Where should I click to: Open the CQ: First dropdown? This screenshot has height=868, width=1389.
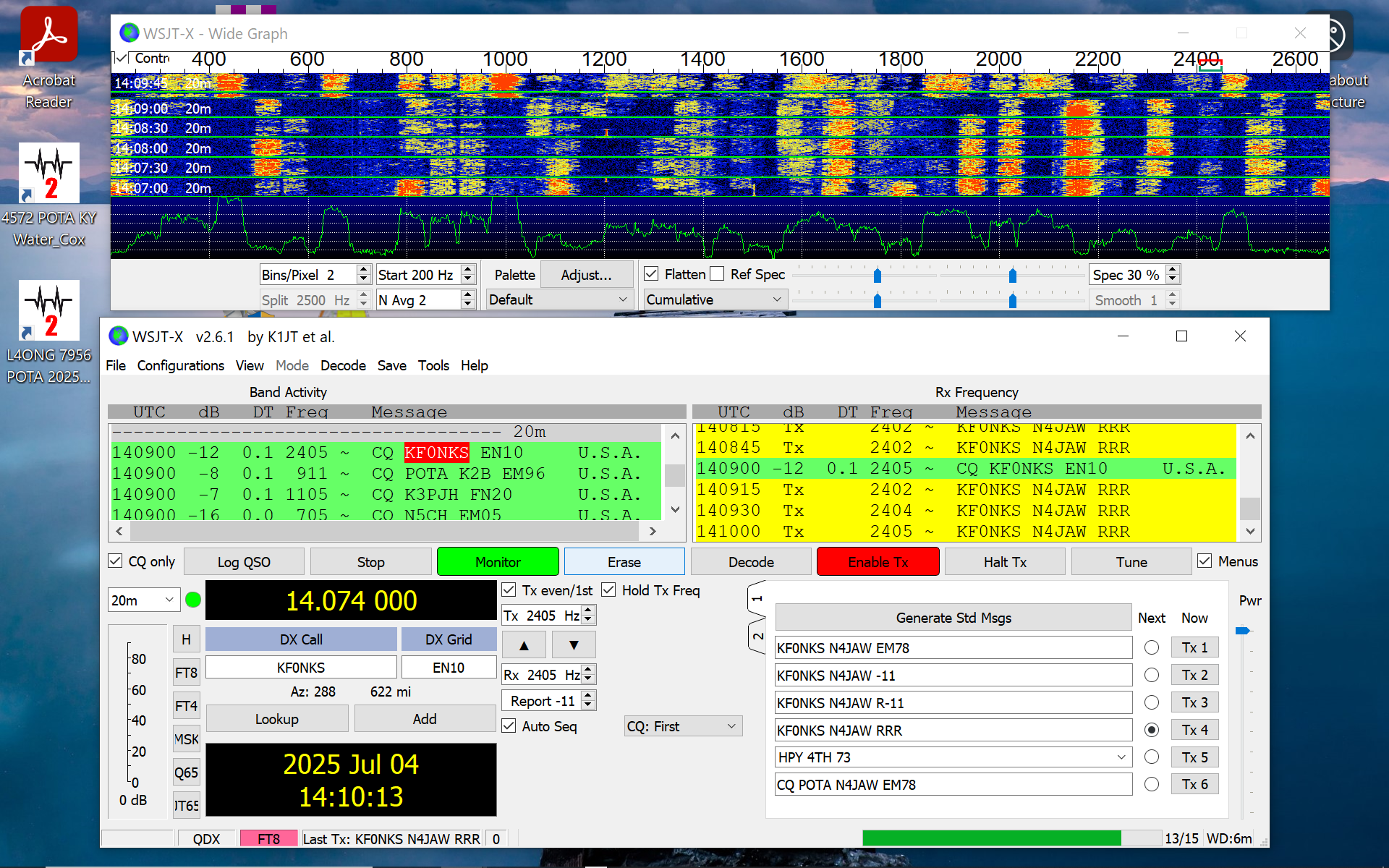[684, 726]
